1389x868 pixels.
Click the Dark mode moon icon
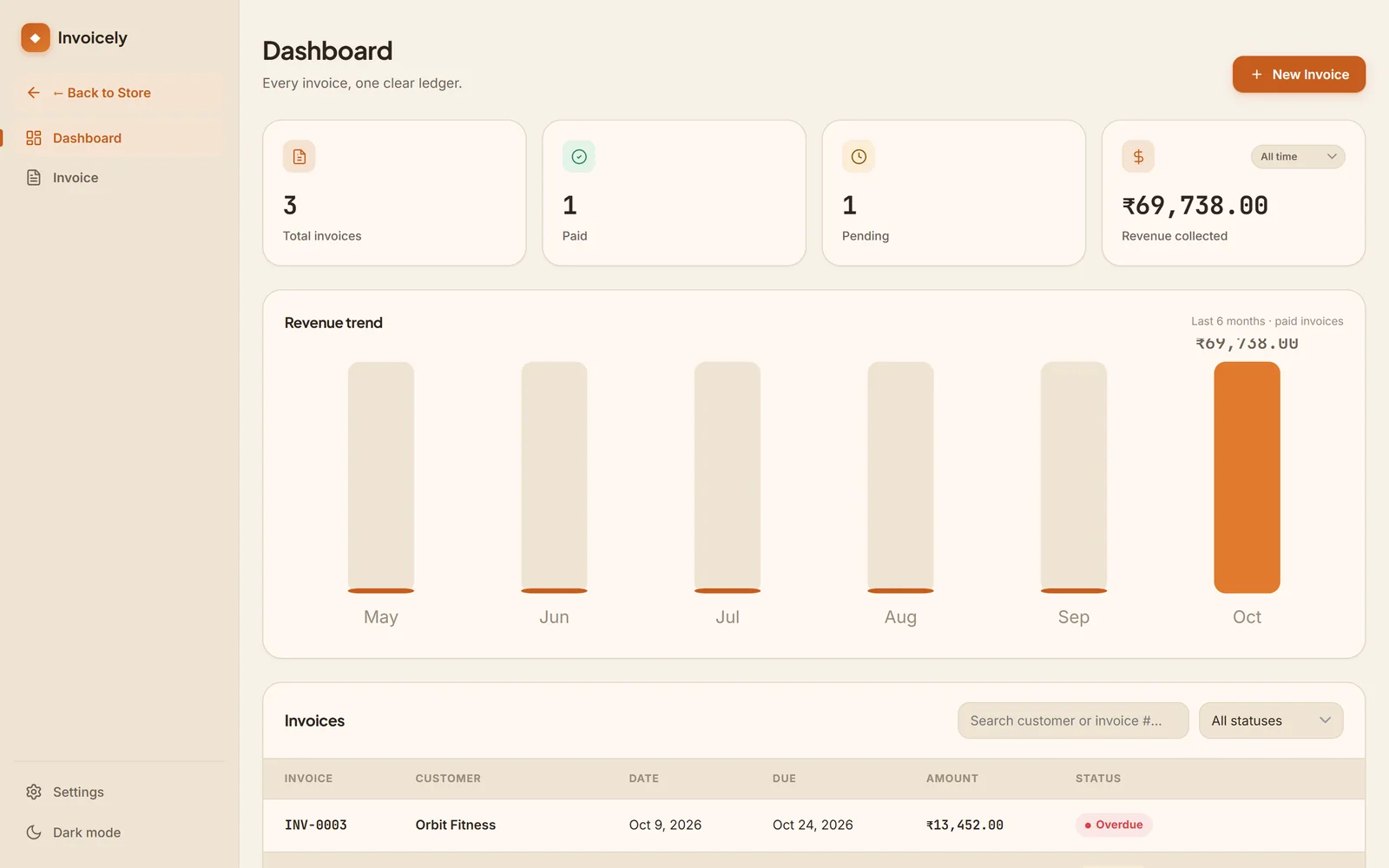34,832
